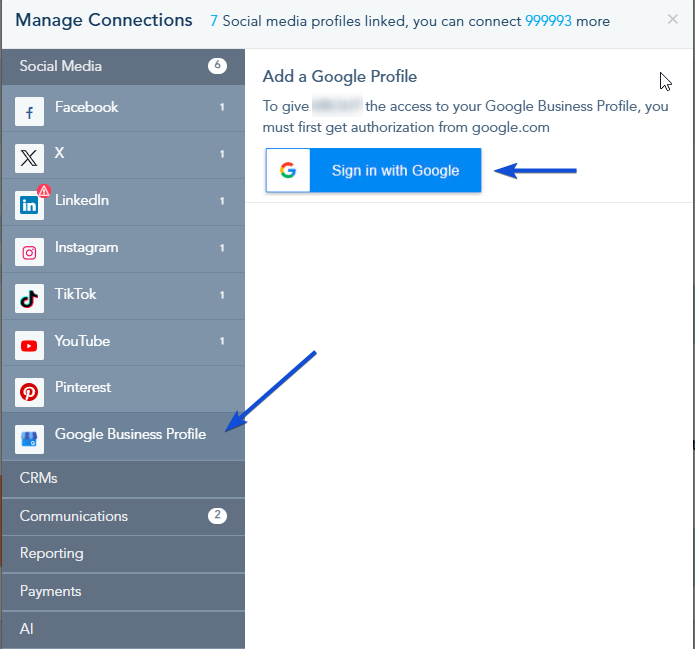The width and height of the screenshot is (695, 649).
Task: Click the TikTok connection count 1
Action: pos(222,295)
